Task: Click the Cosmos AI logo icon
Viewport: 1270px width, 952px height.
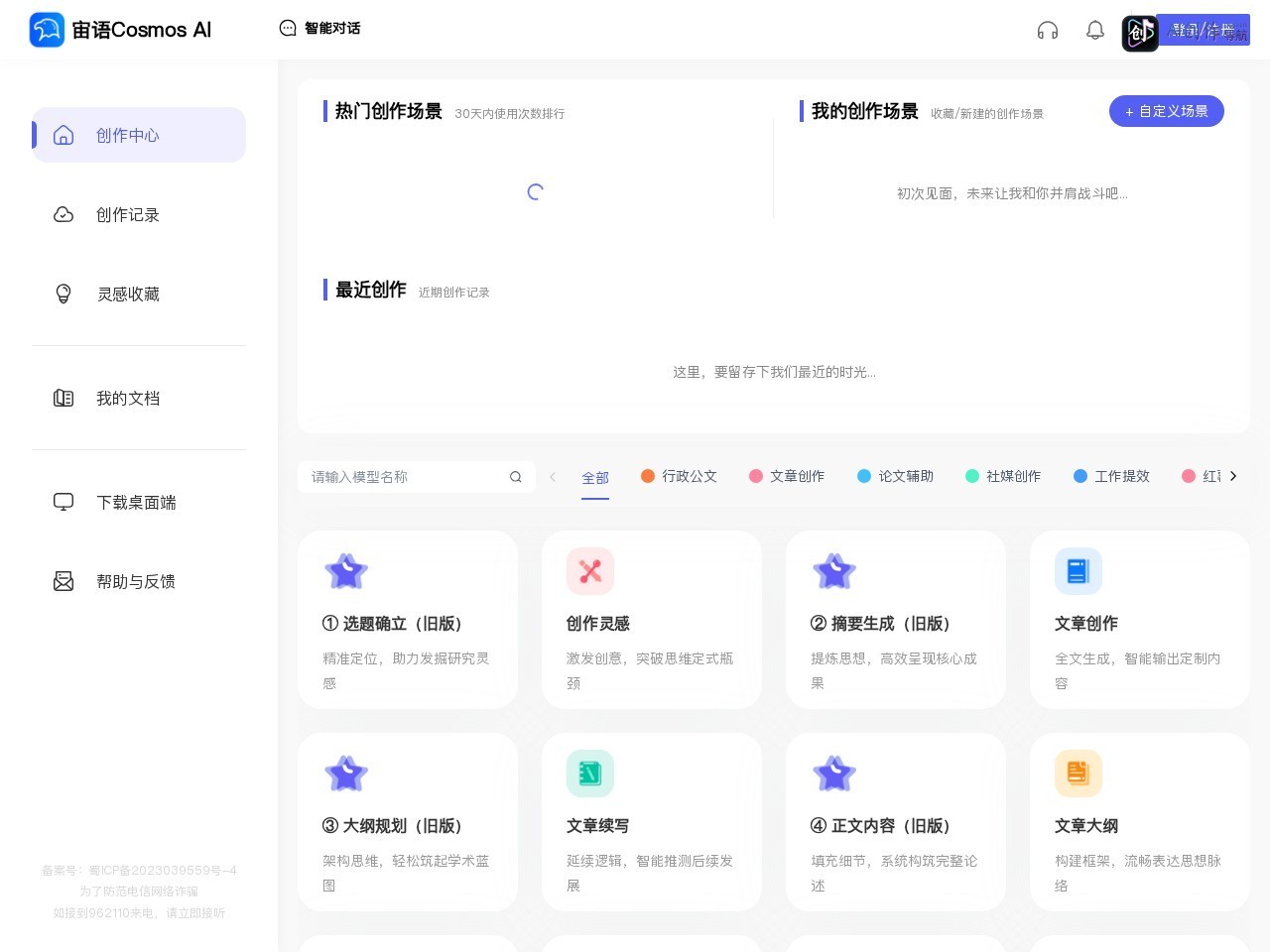Action: [47, 30]
